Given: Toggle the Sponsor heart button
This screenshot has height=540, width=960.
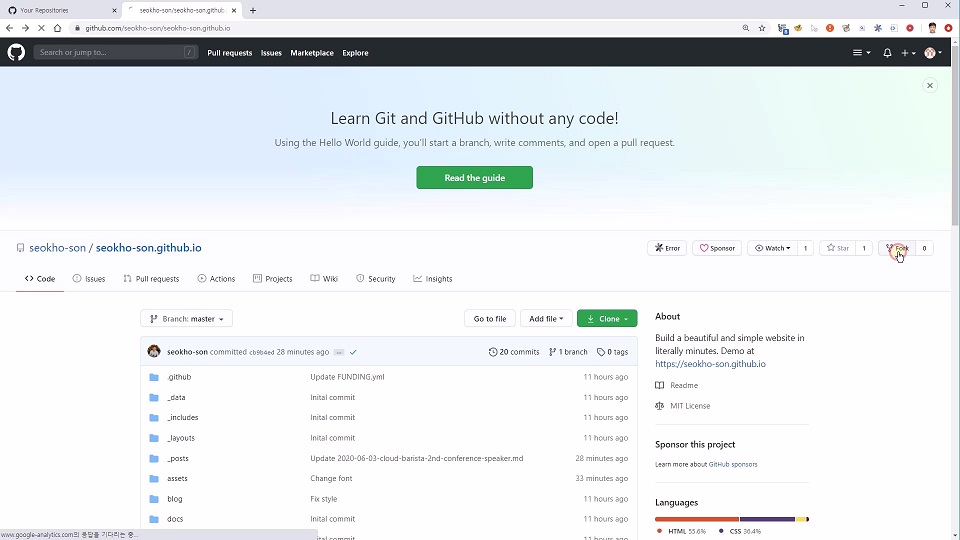Looking at the screenshot, I should (717, 248).
